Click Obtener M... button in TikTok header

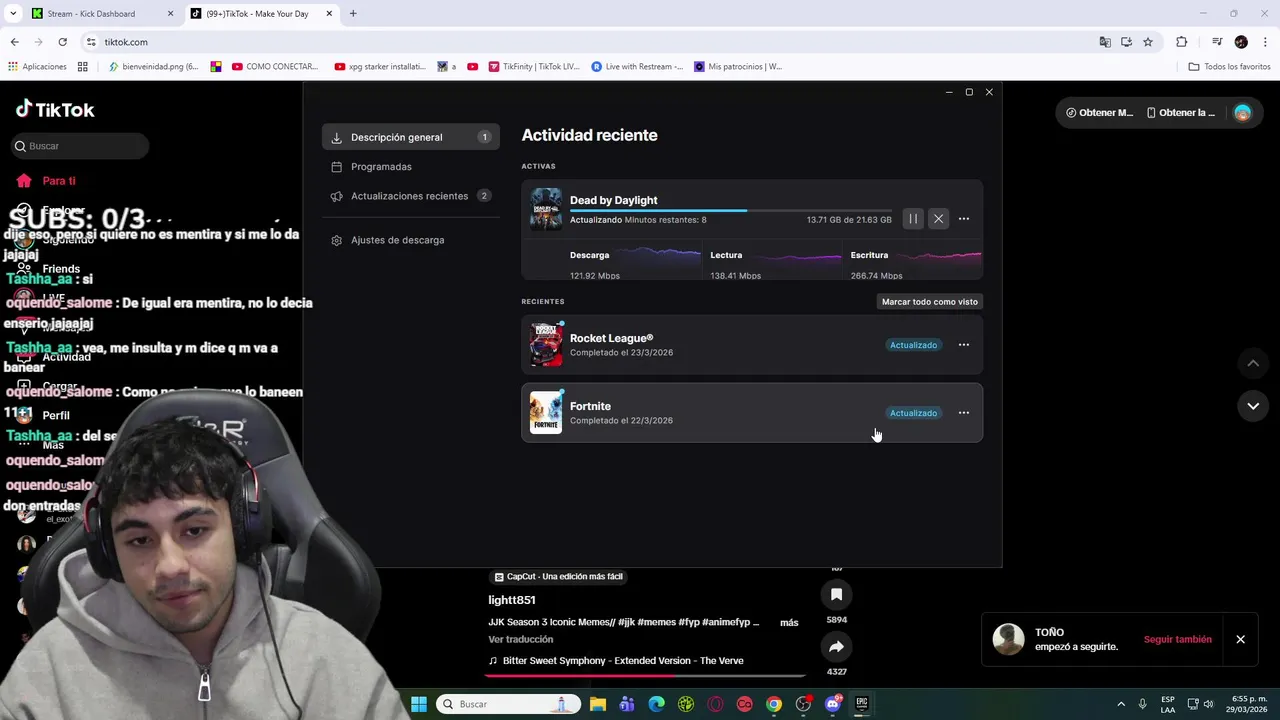[1099, 113]
